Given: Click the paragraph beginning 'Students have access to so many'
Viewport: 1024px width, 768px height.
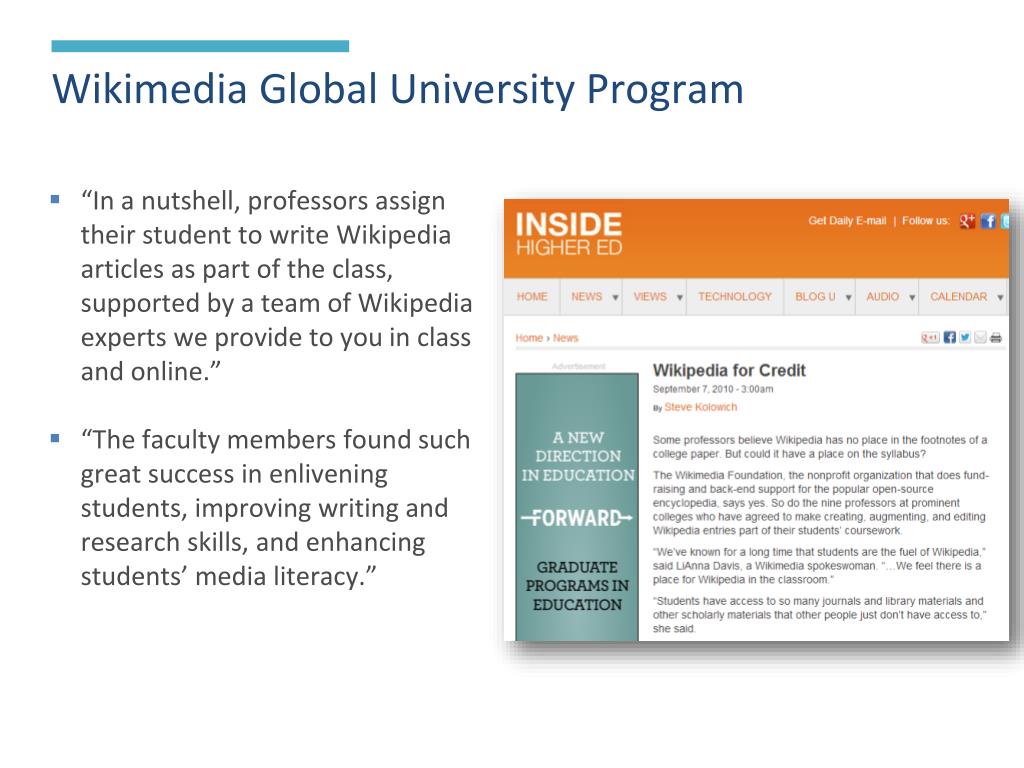Looking at the screenshot, I should pyautogui.click(x=820, y=615).
